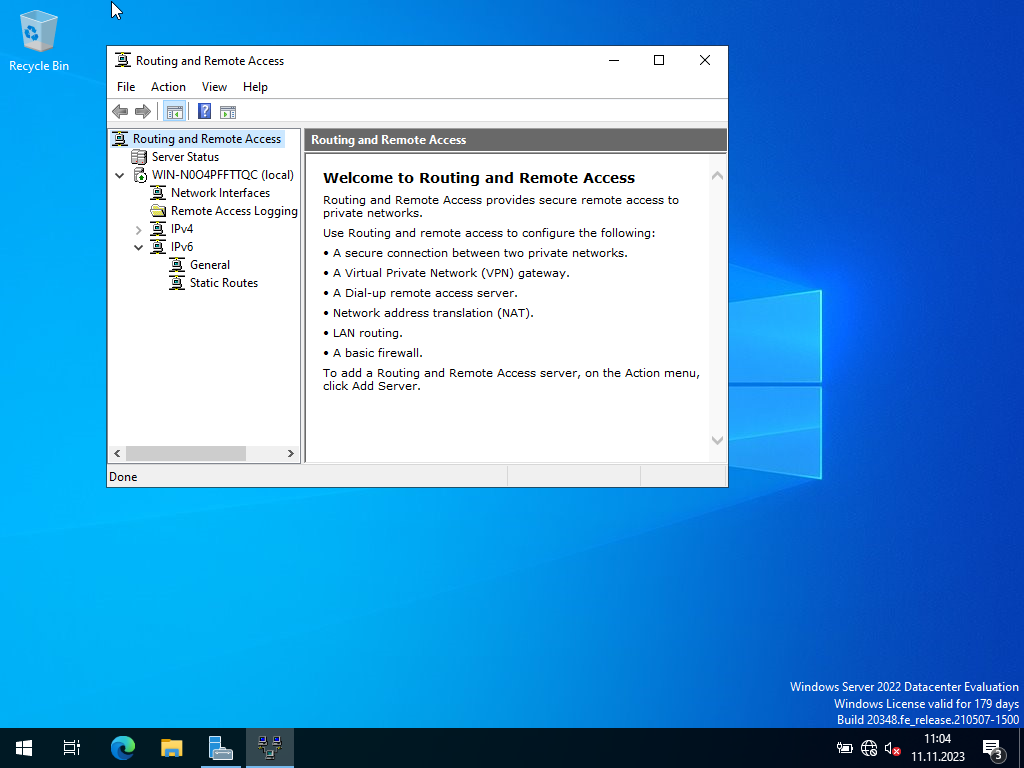Click the tree pane horizontal scrollbar thumb

click(x=185, y=453)
